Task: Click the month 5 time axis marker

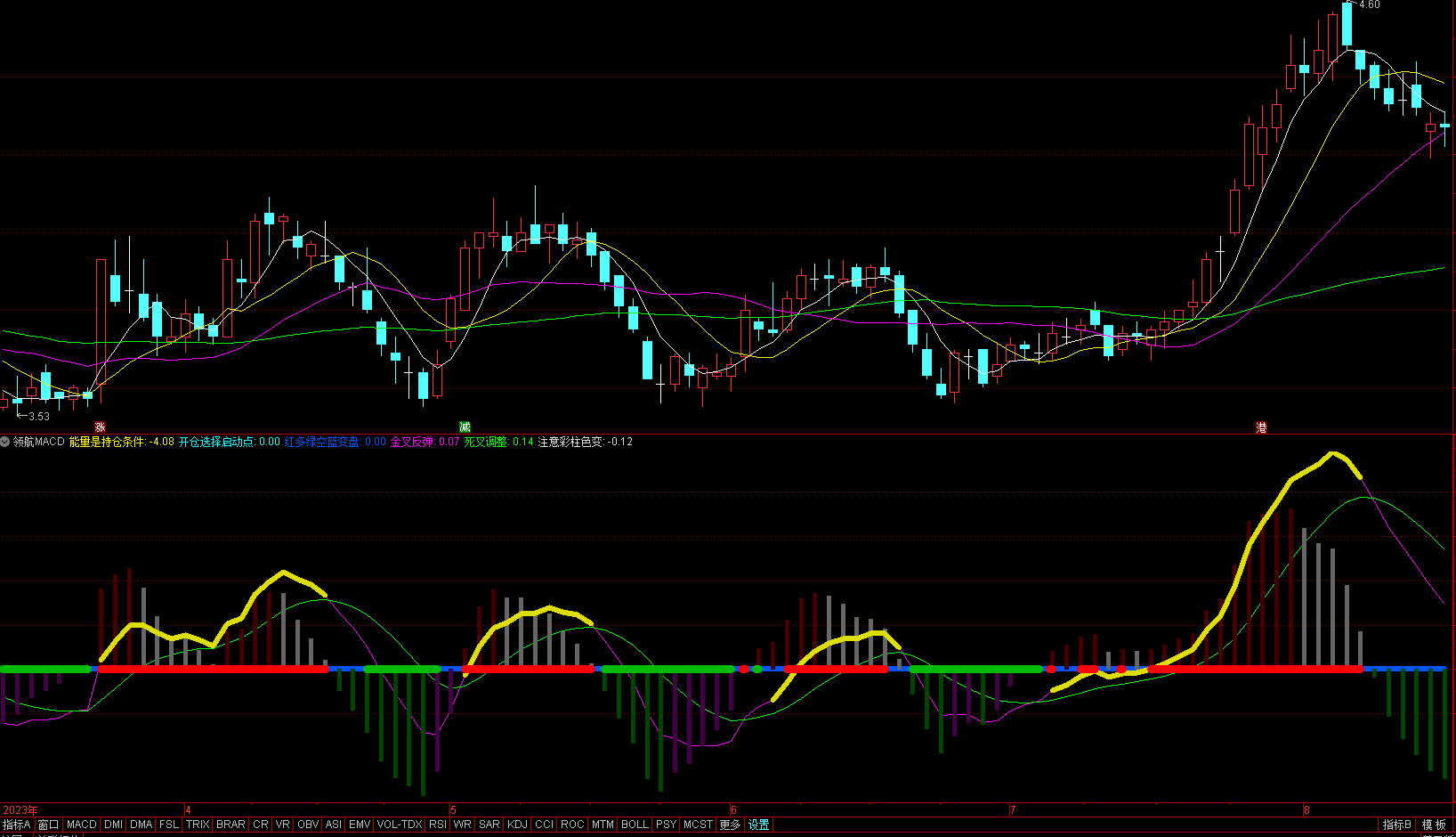Action: tap(453, 810)
